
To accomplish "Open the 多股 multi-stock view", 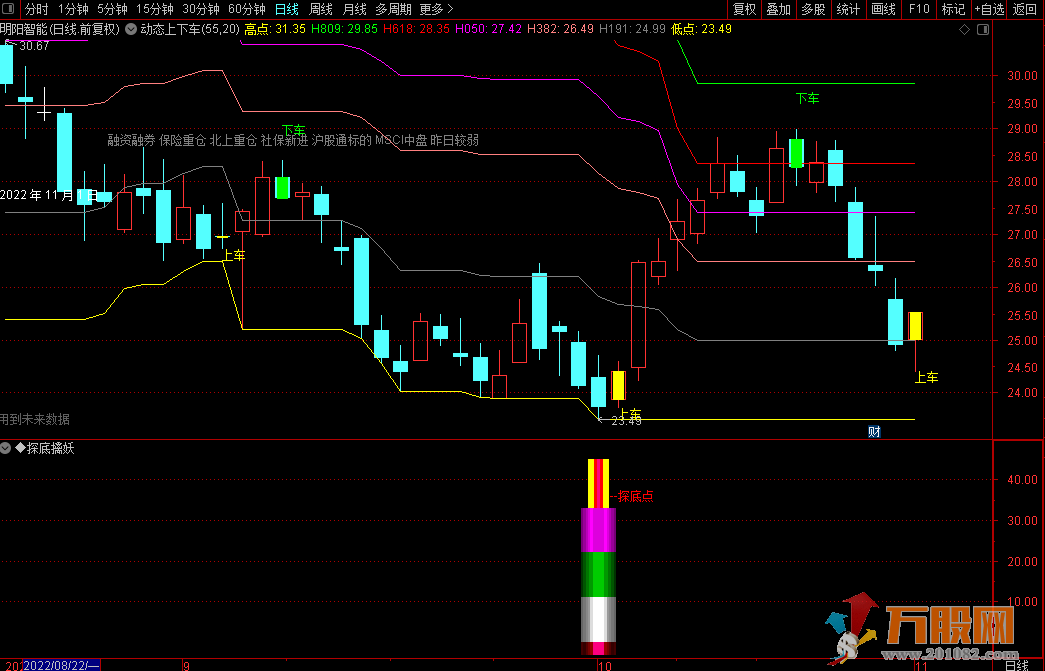I will (x=813, y=9).
